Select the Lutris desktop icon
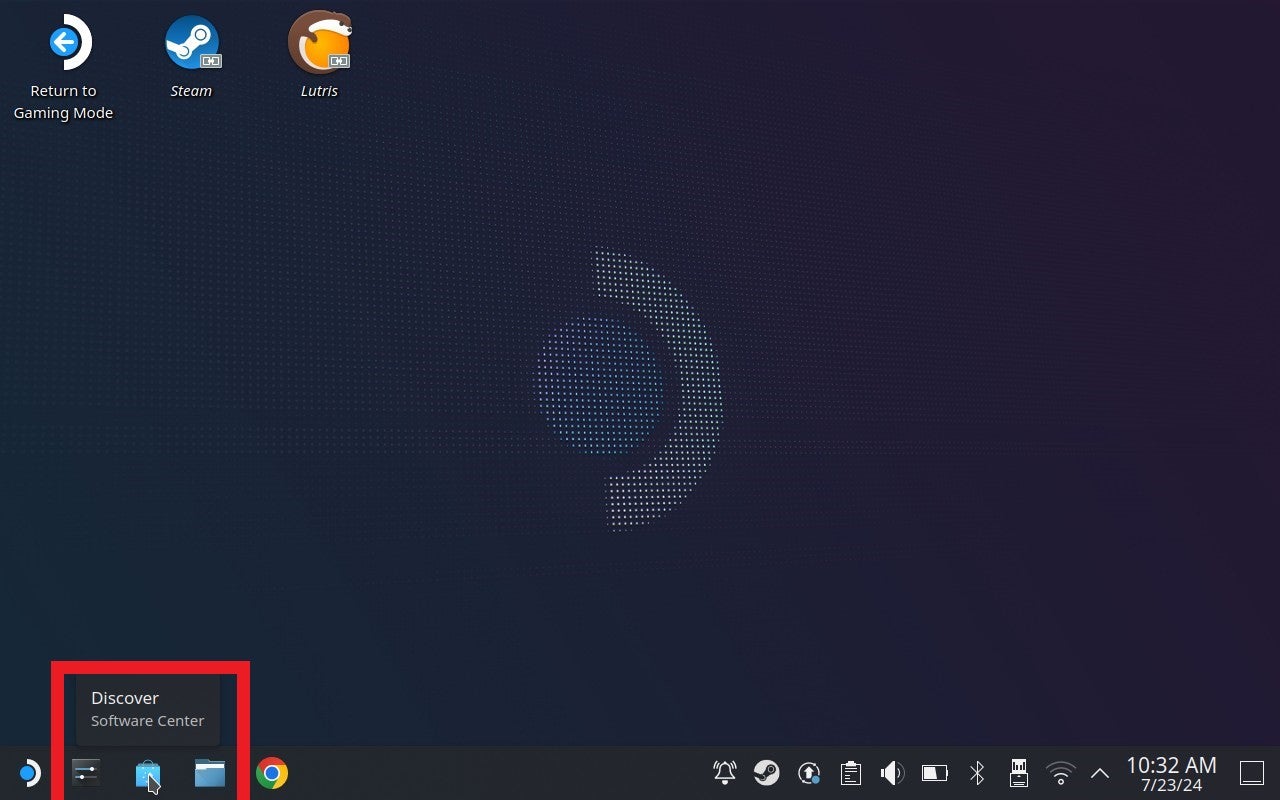1280x800 pixels. 319,45
